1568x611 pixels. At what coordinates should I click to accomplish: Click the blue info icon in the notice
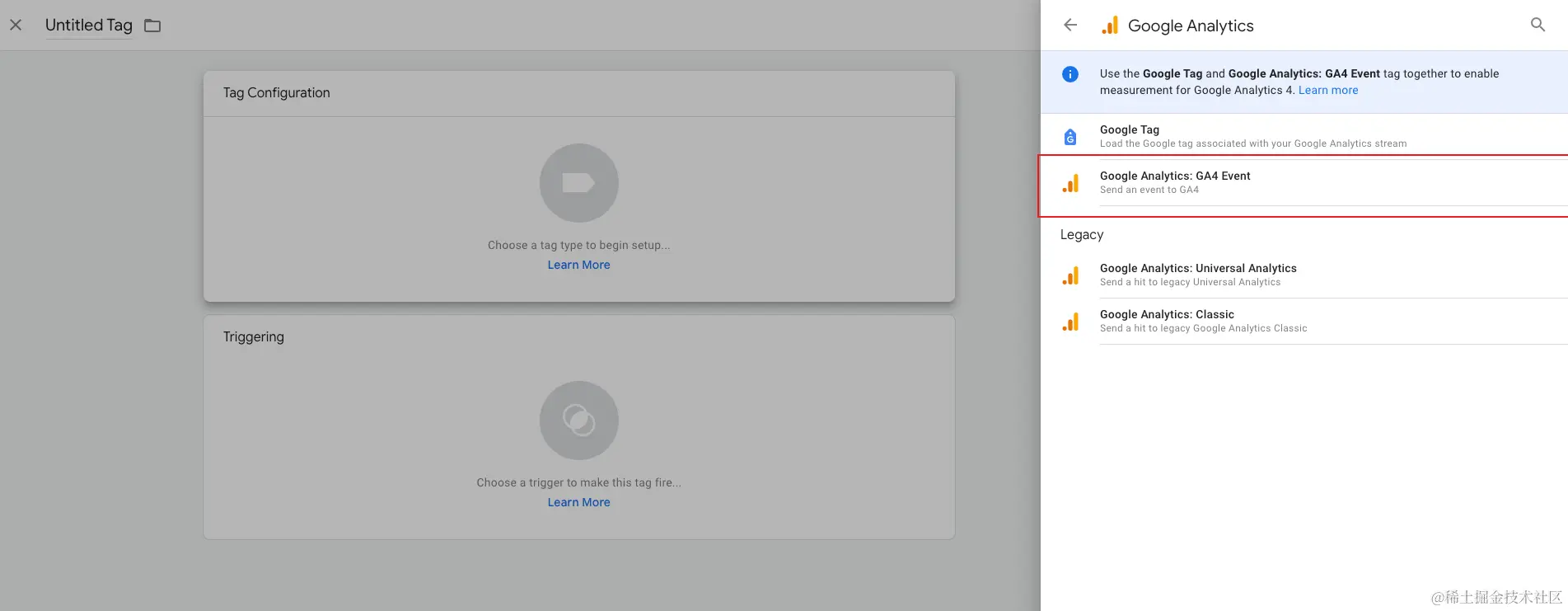tap(1070, 74)
